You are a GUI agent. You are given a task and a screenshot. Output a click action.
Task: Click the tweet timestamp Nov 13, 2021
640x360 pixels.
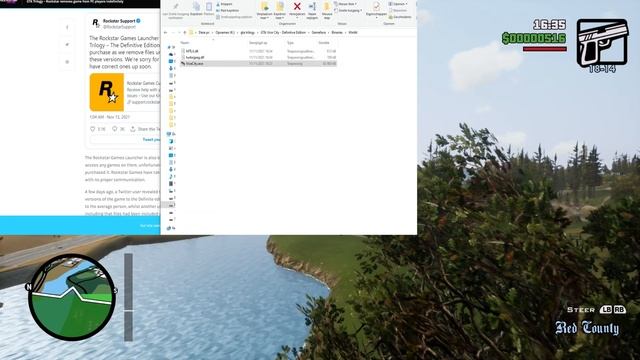pos(110,117)
